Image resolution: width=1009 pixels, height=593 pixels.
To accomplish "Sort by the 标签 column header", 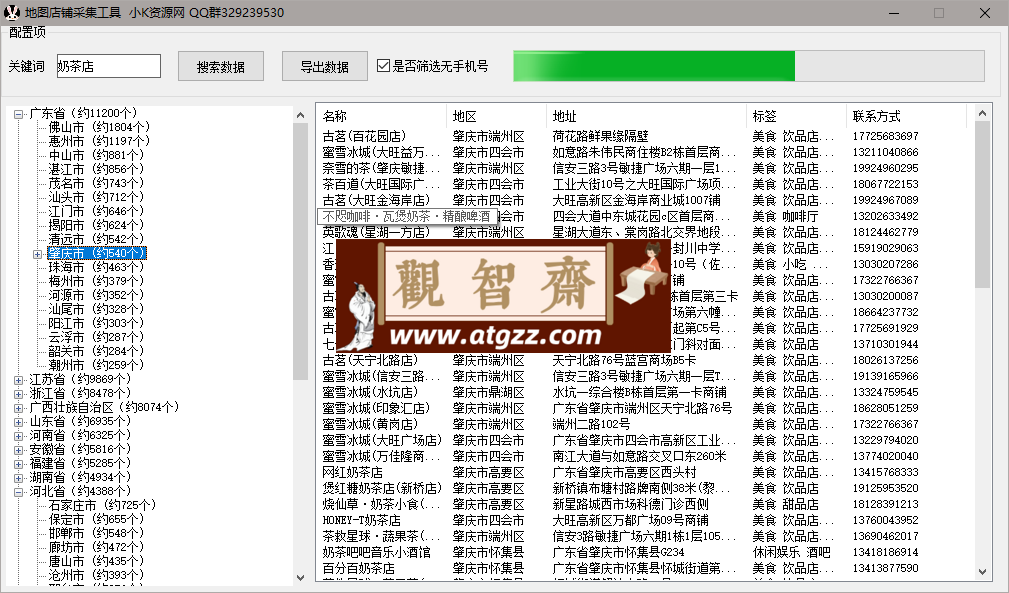I will [x=796, y=116].
